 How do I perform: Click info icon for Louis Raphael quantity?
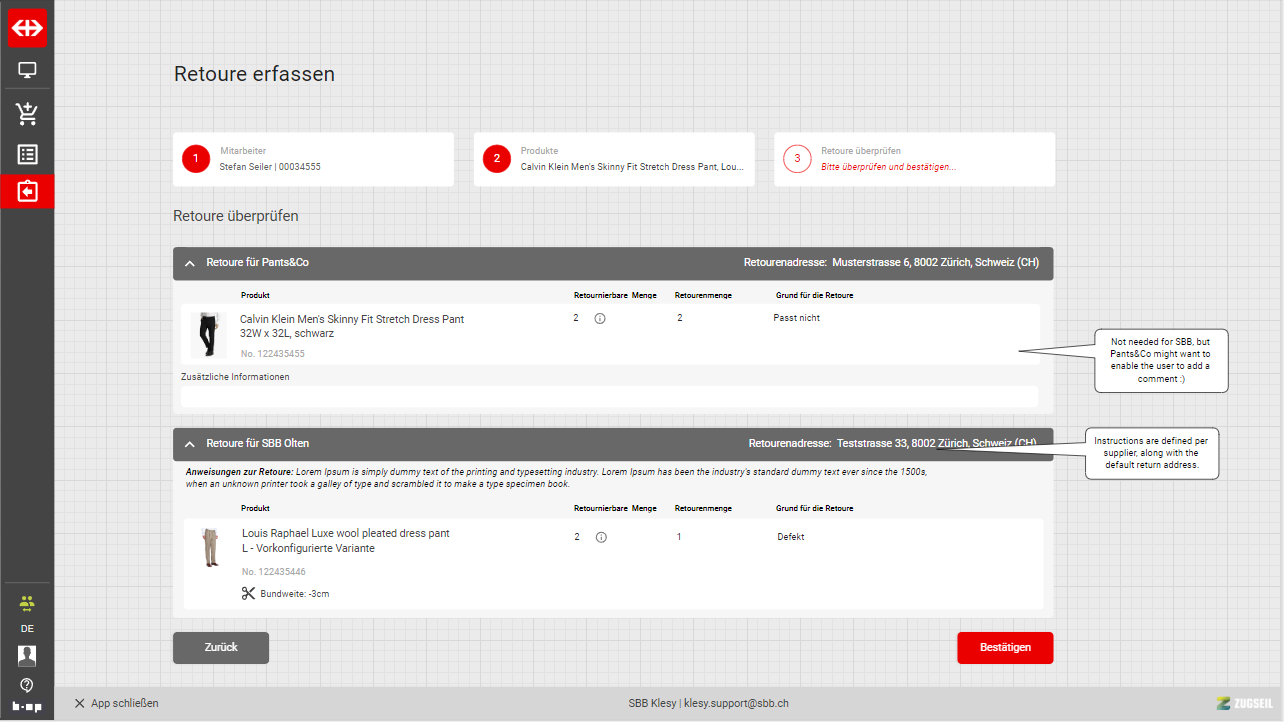tap(601, 538)
